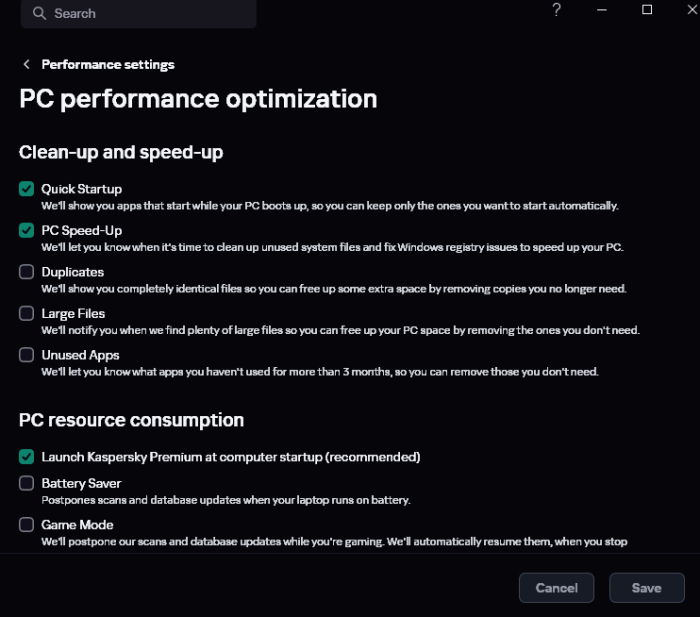The width and height of the screenshot is (700, 617).
Task: Close the Kaspersky window
Action: 690,10
